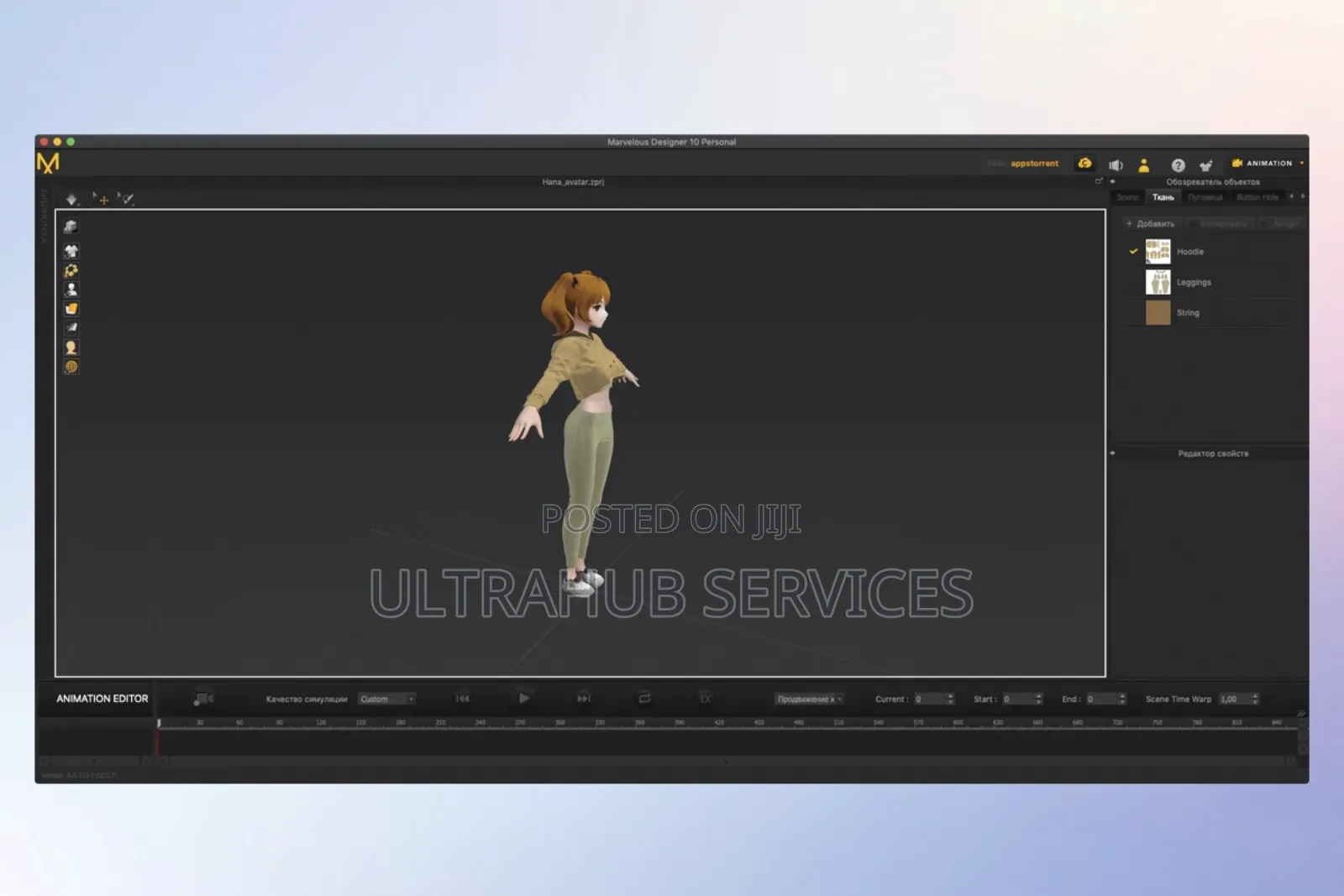Open the 'Продвижение к' dropdown

809,699
